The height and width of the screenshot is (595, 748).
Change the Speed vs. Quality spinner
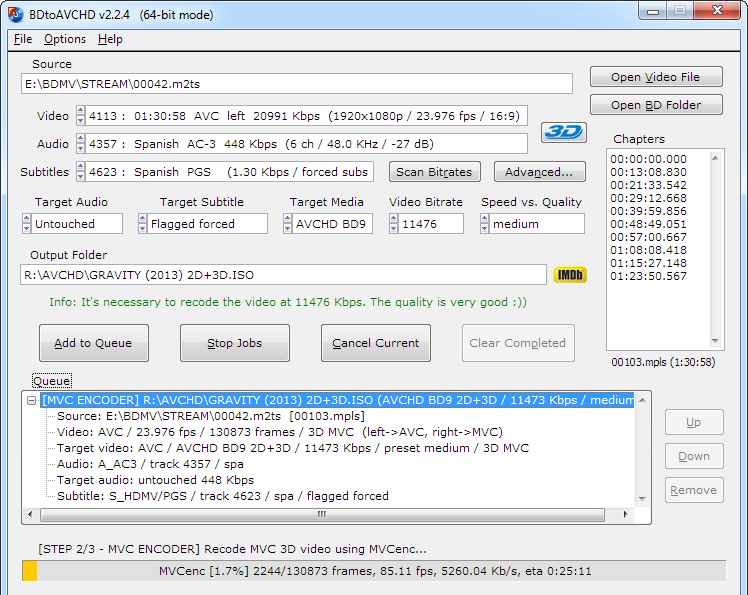(x=484, y=224)
